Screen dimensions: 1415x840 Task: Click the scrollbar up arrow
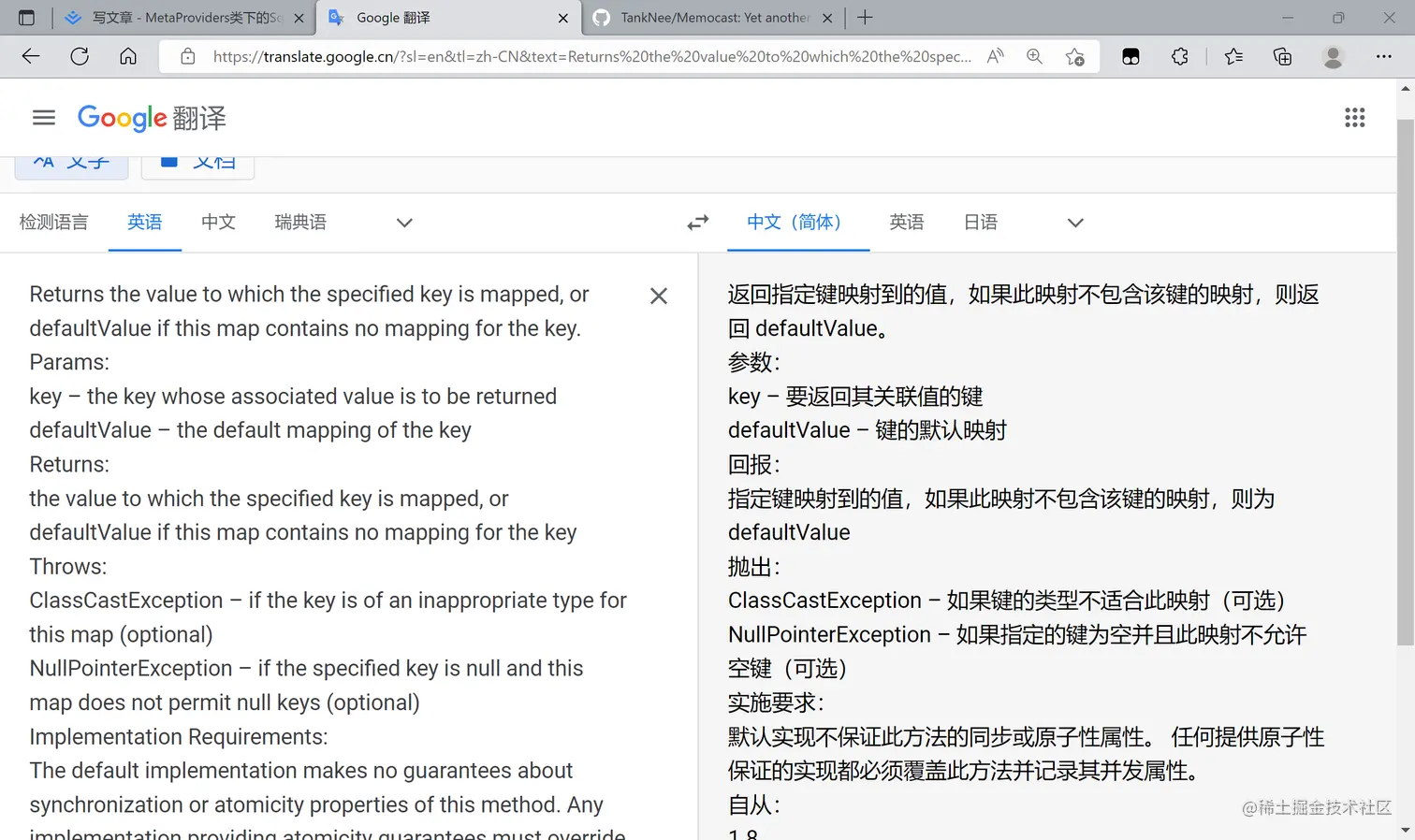coord(1406,89)
